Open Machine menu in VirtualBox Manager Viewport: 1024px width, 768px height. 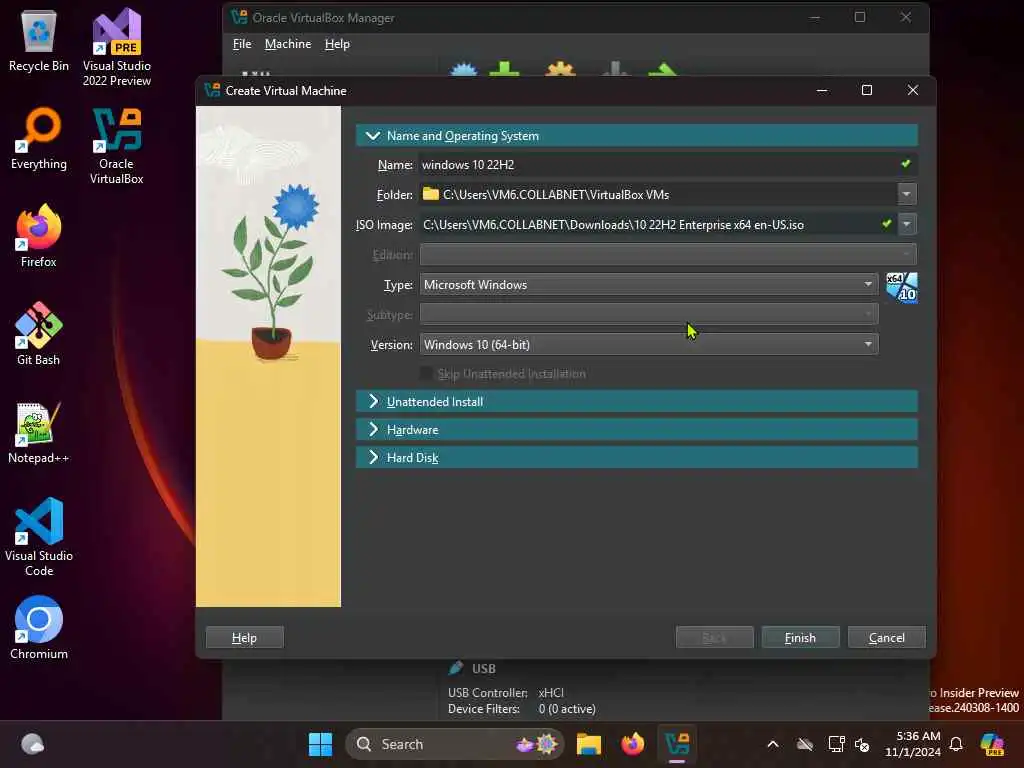click(287, 44)
